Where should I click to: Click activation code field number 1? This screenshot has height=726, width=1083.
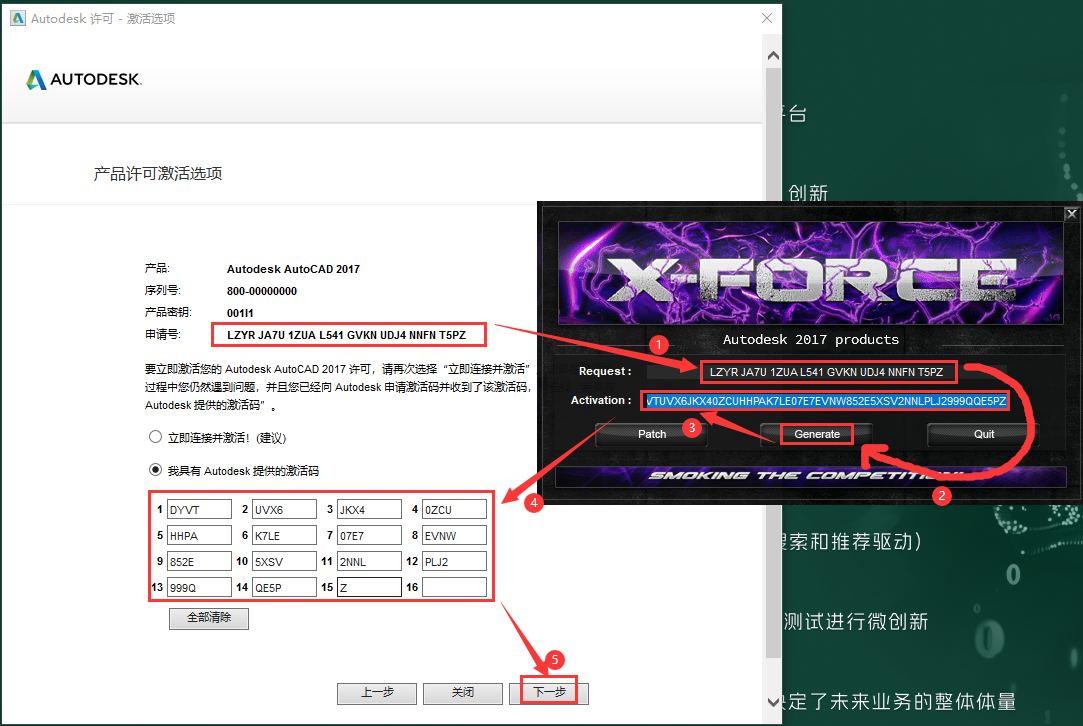tap(199, 510)
